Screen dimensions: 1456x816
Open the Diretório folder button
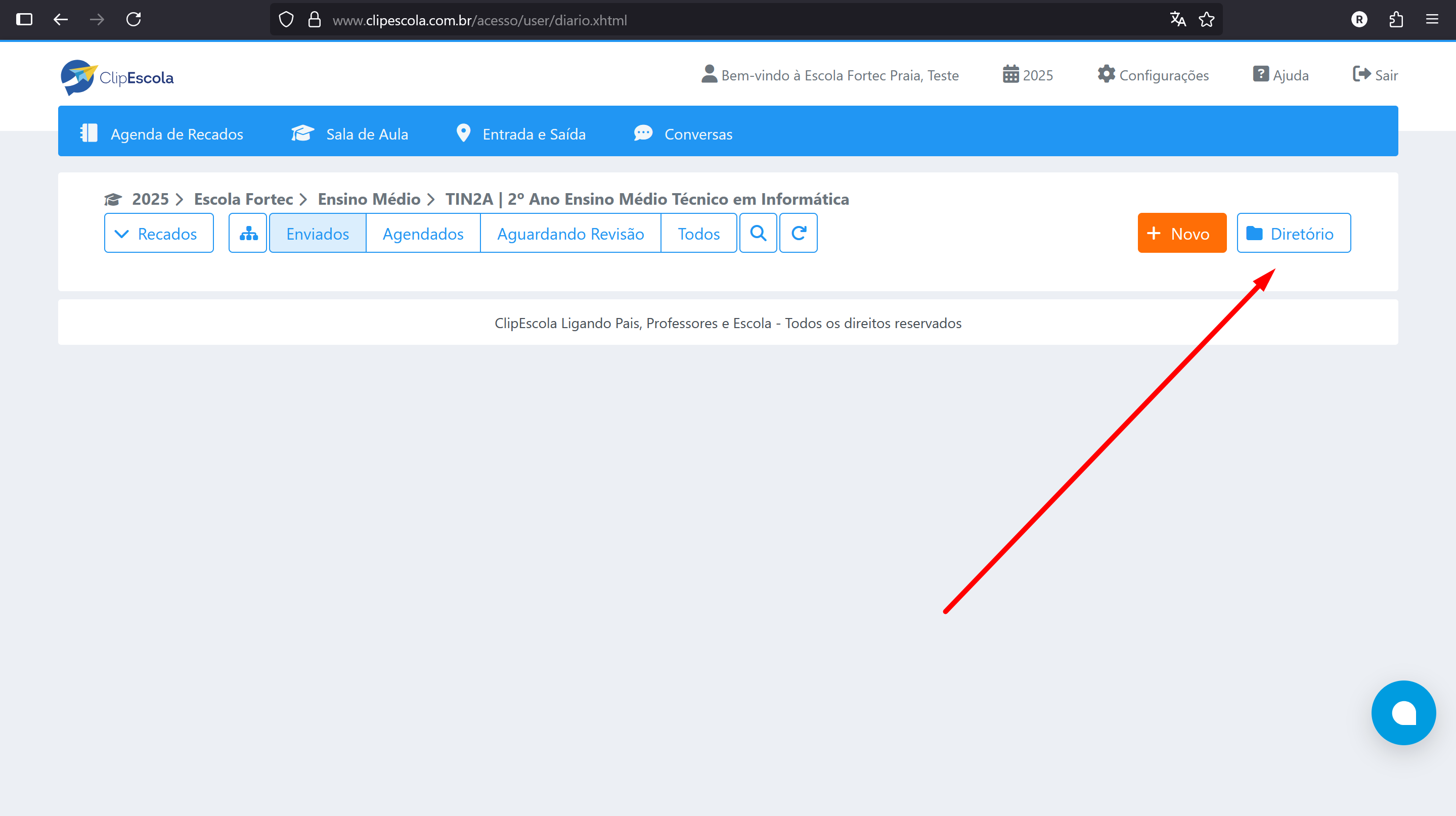[1293, 233]
